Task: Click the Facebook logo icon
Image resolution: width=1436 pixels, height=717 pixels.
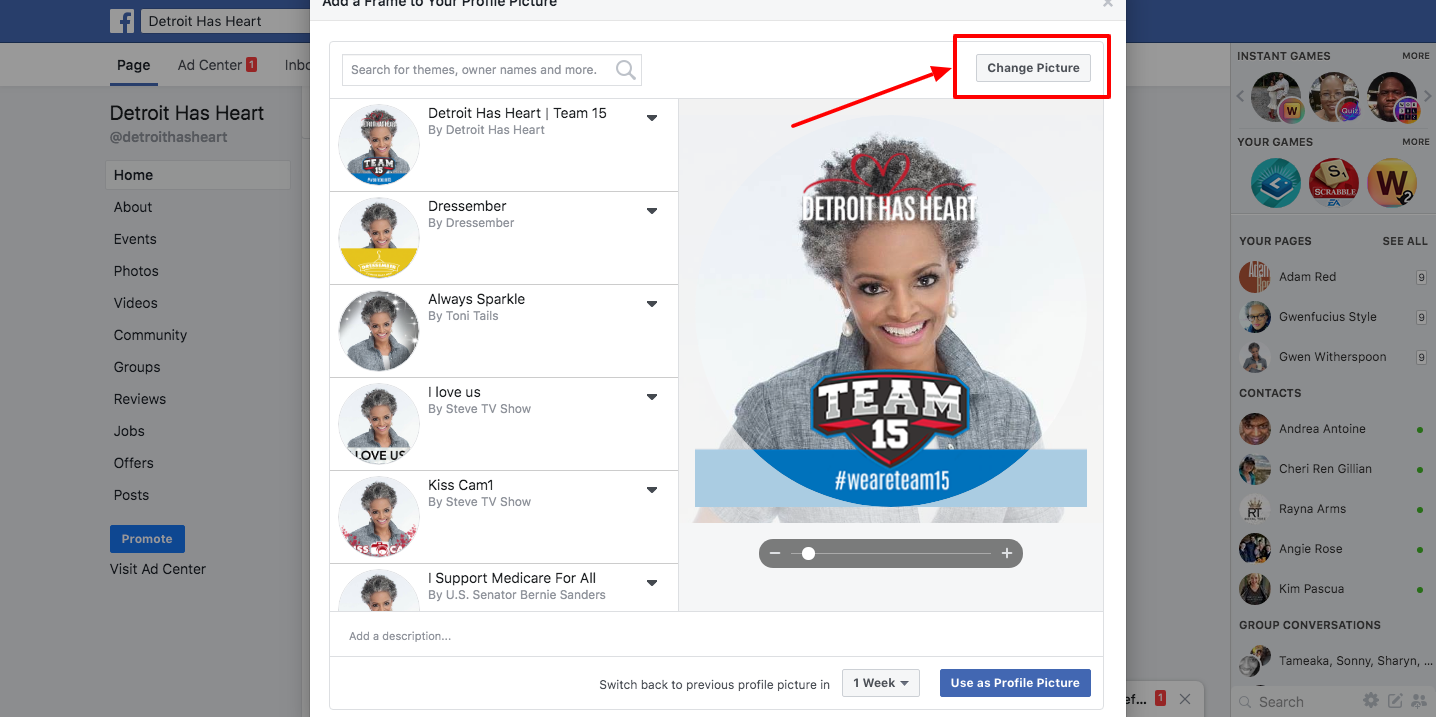Action: click(x=122, y=21)
